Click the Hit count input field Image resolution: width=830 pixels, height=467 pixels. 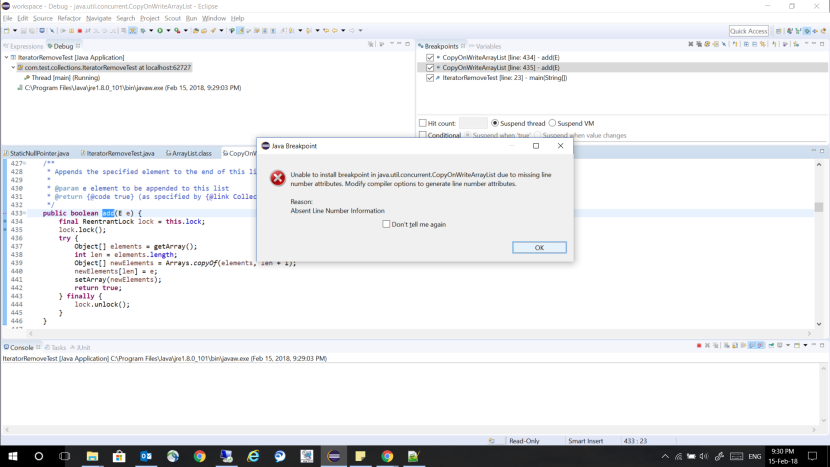click(473, 123)
